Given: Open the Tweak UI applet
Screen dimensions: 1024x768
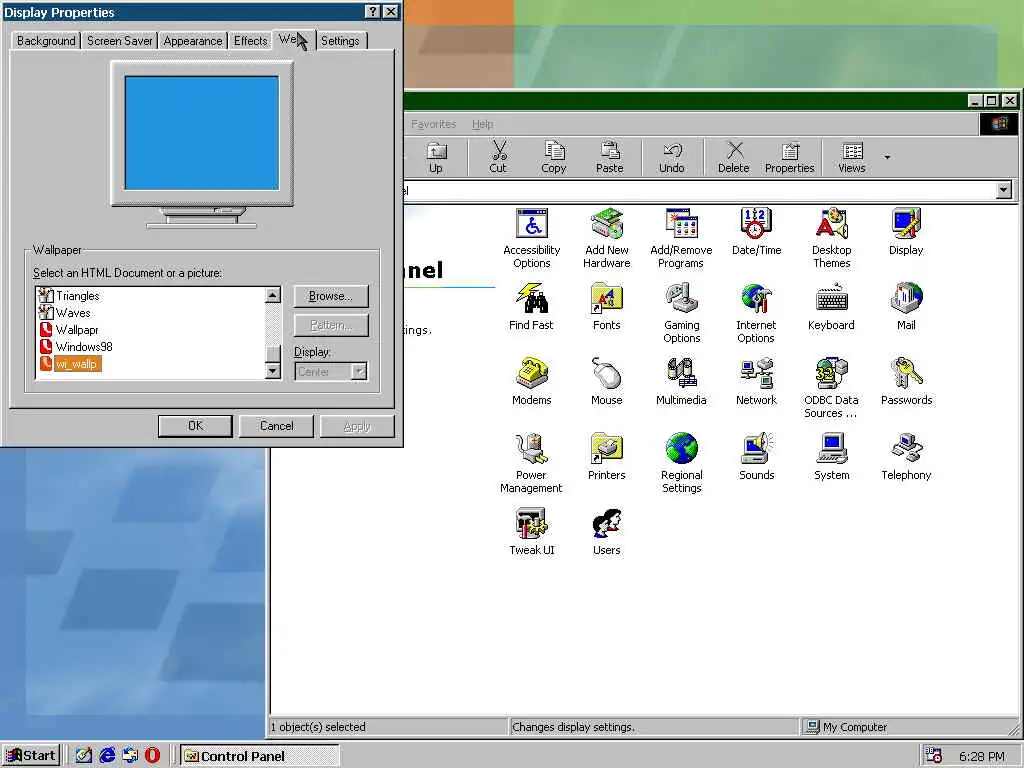Looking at the screenshot, I should click(532, 532).
